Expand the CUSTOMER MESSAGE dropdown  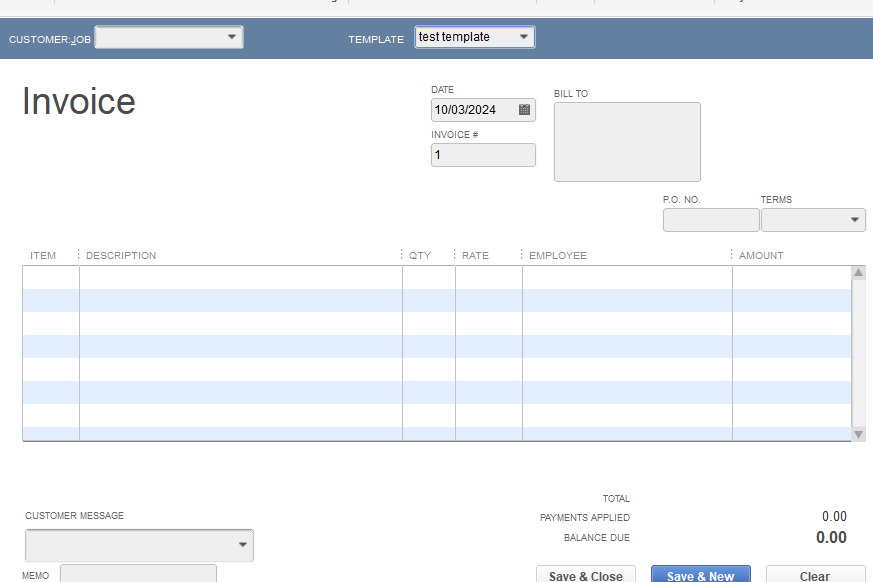point(241,545)
